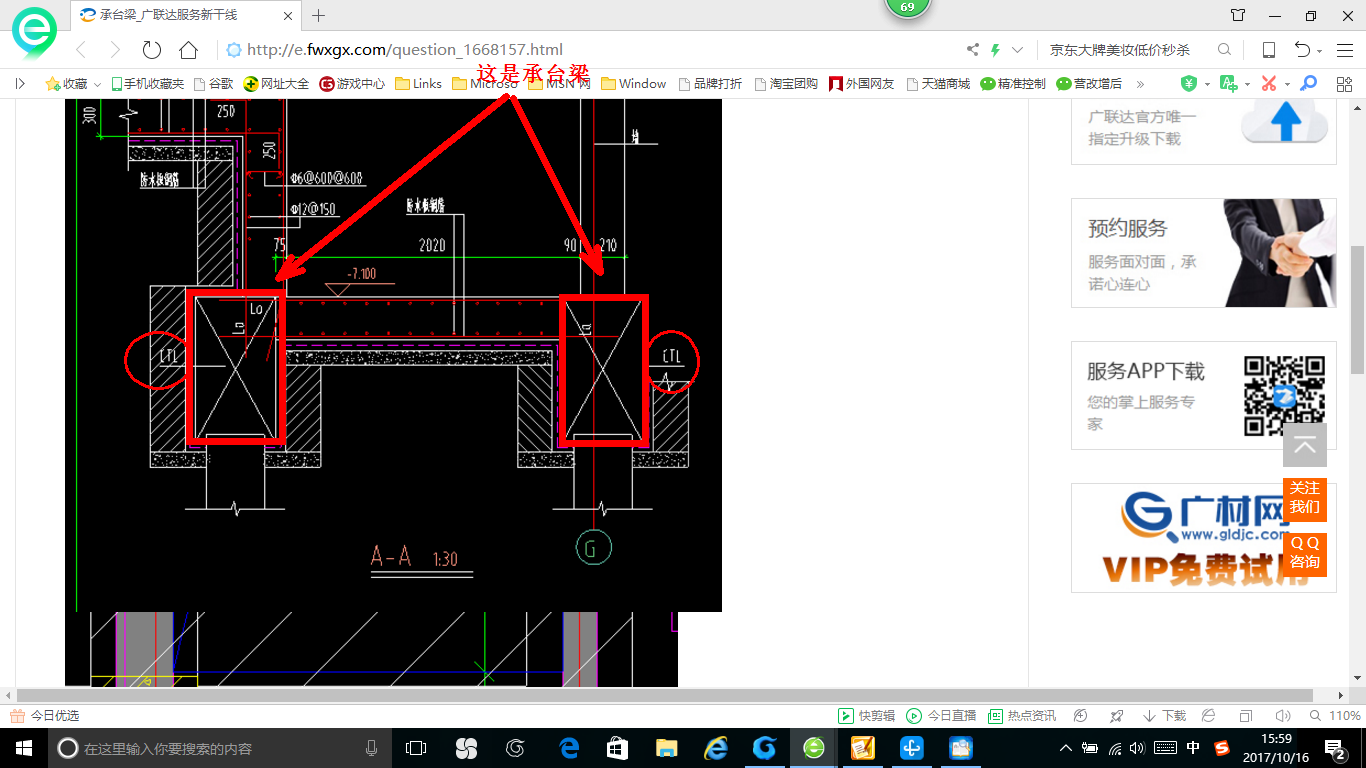
Task: Click the rocket accelerator status icon
Action: (x=1116, y=716)
